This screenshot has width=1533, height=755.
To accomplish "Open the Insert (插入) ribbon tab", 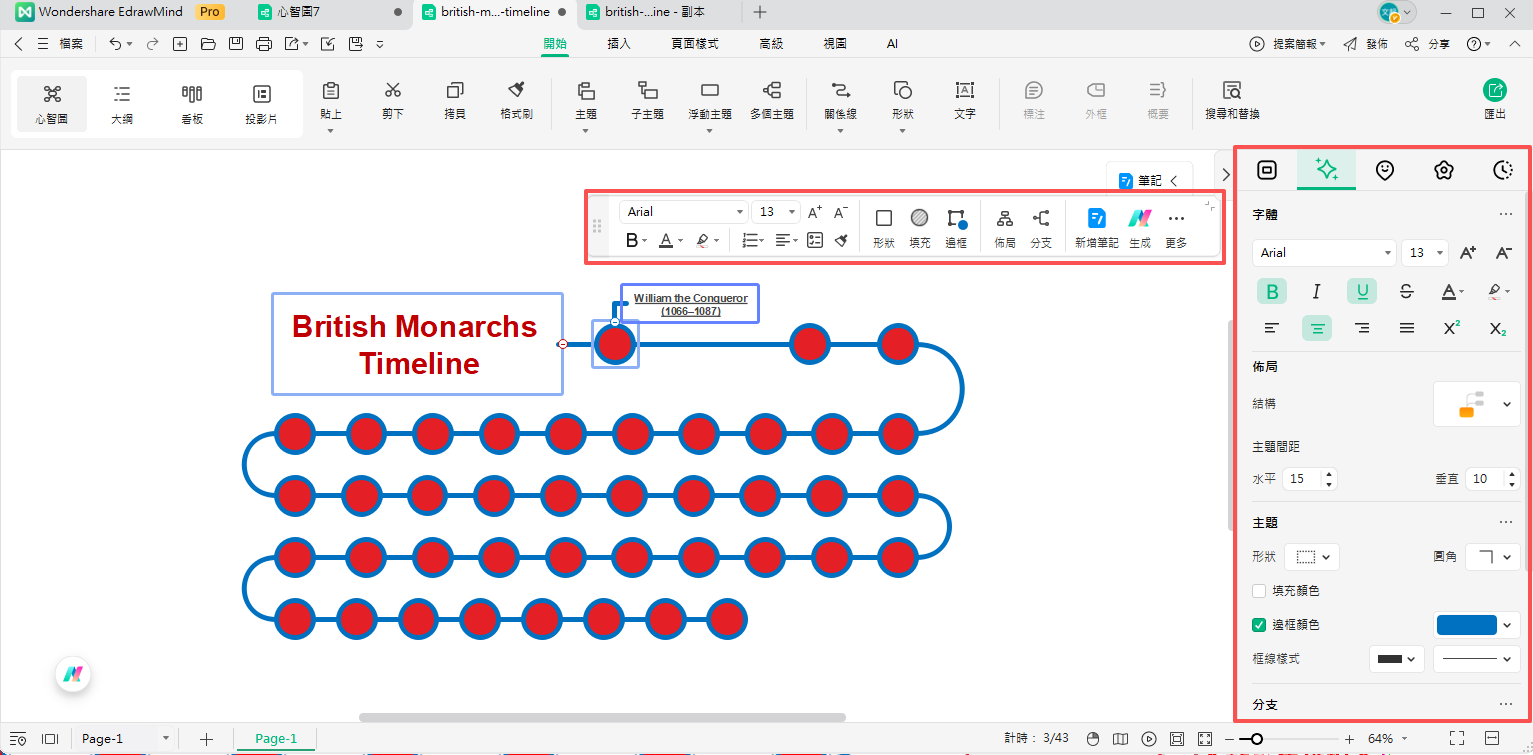I will click(619, 44).
